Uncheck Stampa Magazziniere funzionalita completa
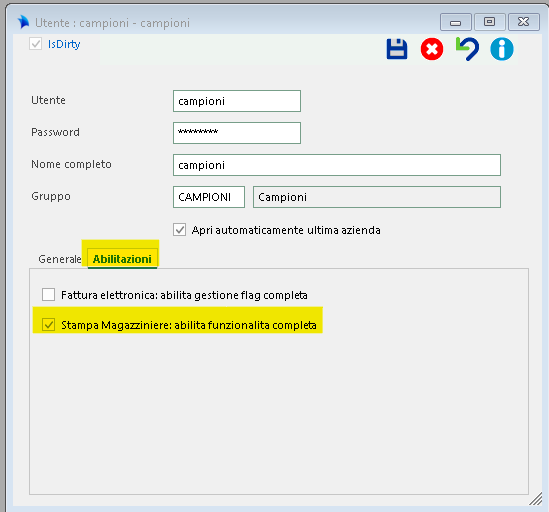 click(x=48, y=325)
